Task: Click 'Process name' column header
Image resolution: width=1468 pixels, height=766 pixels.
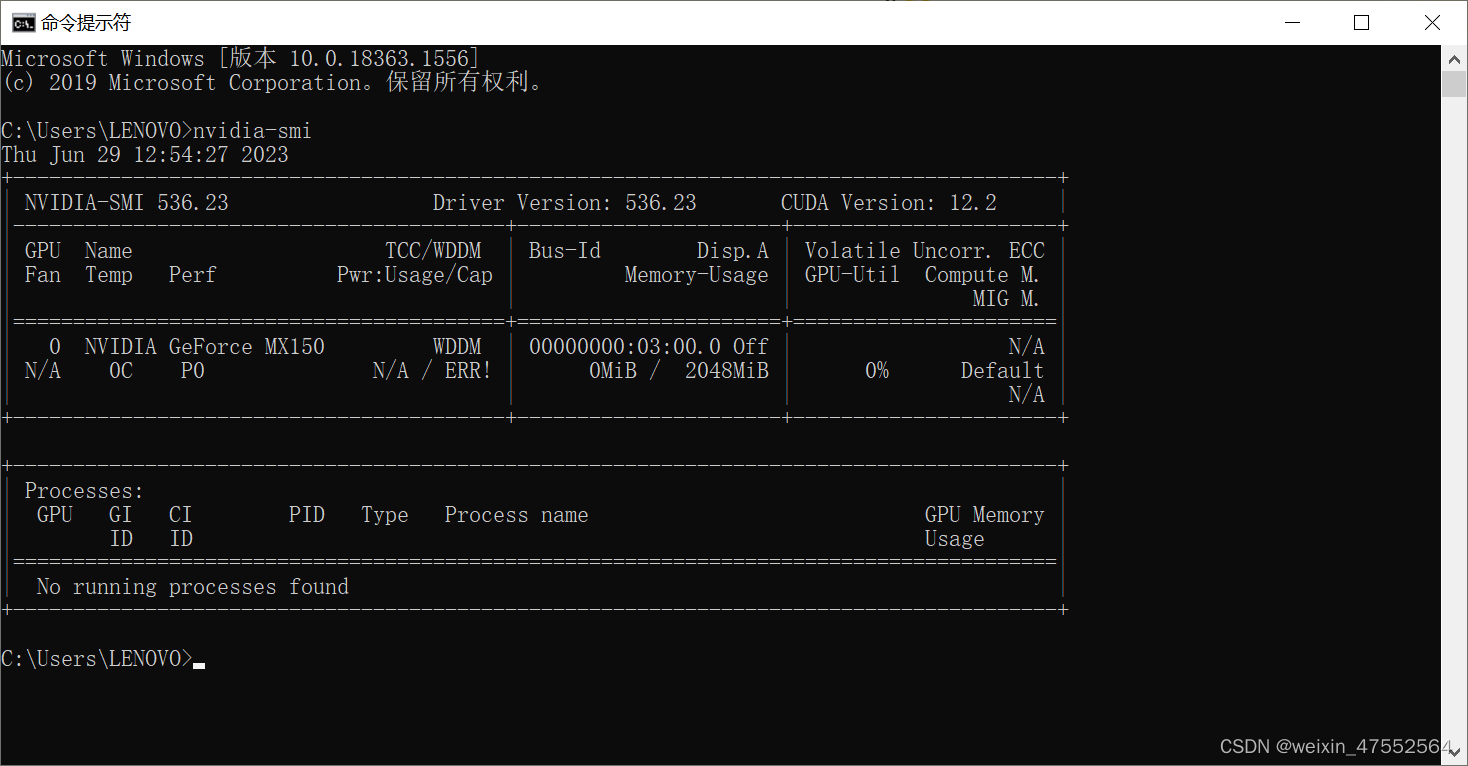Action: click(517, 515)
